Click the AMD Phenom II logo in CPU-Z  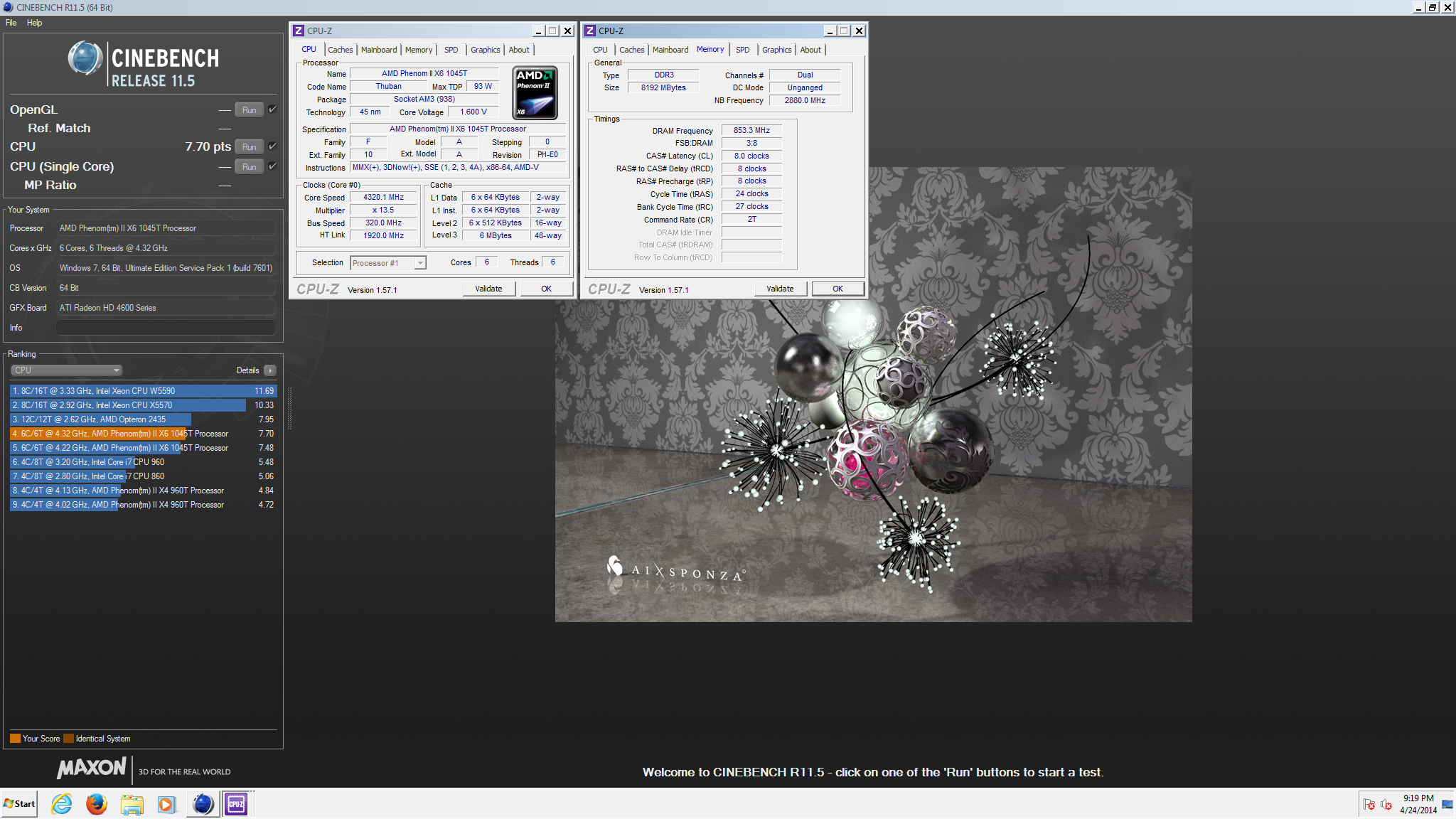coord(535,93)
